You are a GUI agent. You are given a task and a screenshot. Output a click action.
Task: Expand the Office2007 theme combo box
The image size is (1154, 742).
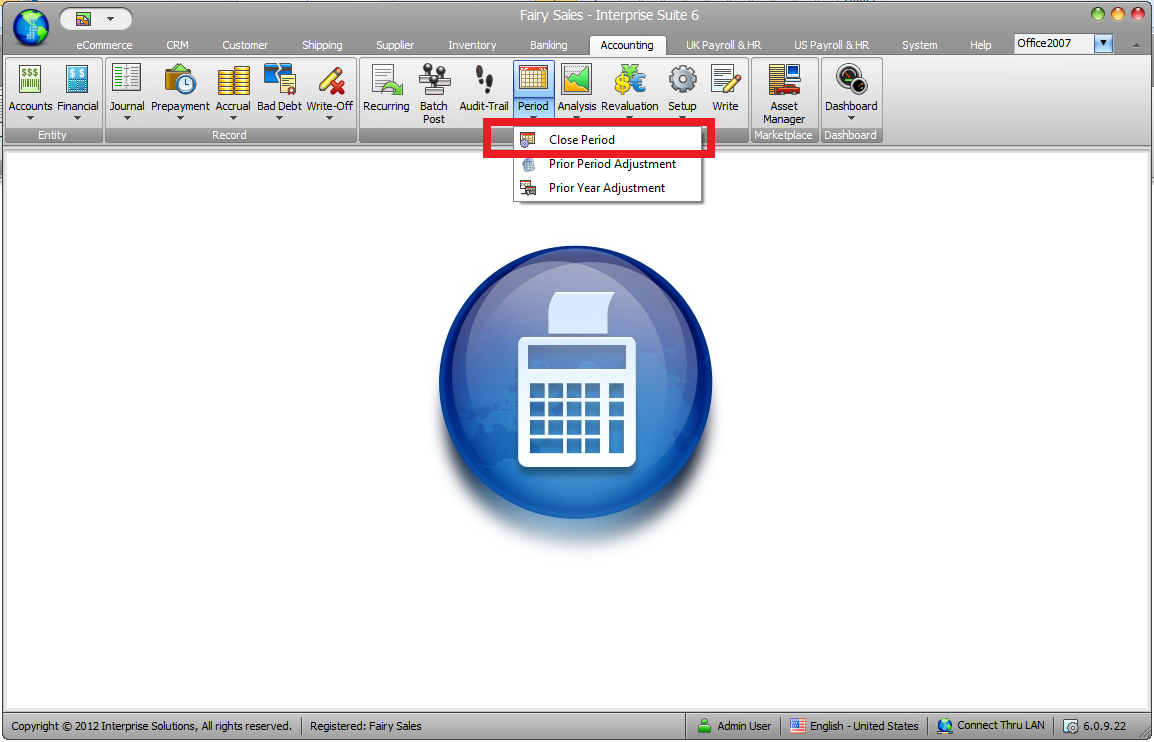(x=1103, y=43)
